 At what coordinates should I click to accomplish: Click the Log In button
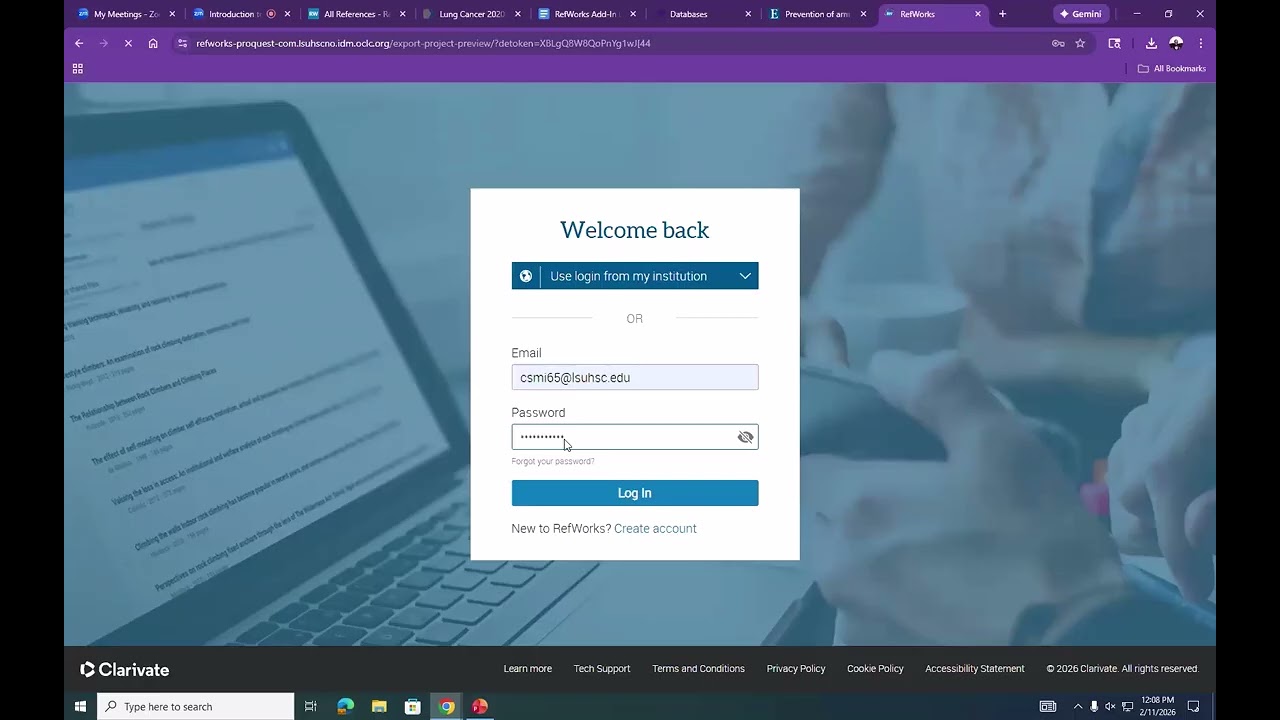tap(635, 493)
